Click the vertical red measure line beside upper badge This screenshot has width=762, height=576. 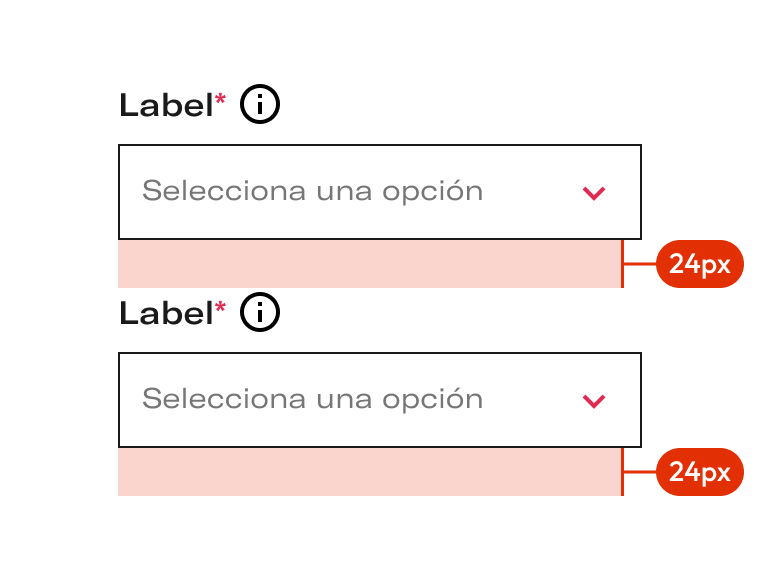coord(623,264)
